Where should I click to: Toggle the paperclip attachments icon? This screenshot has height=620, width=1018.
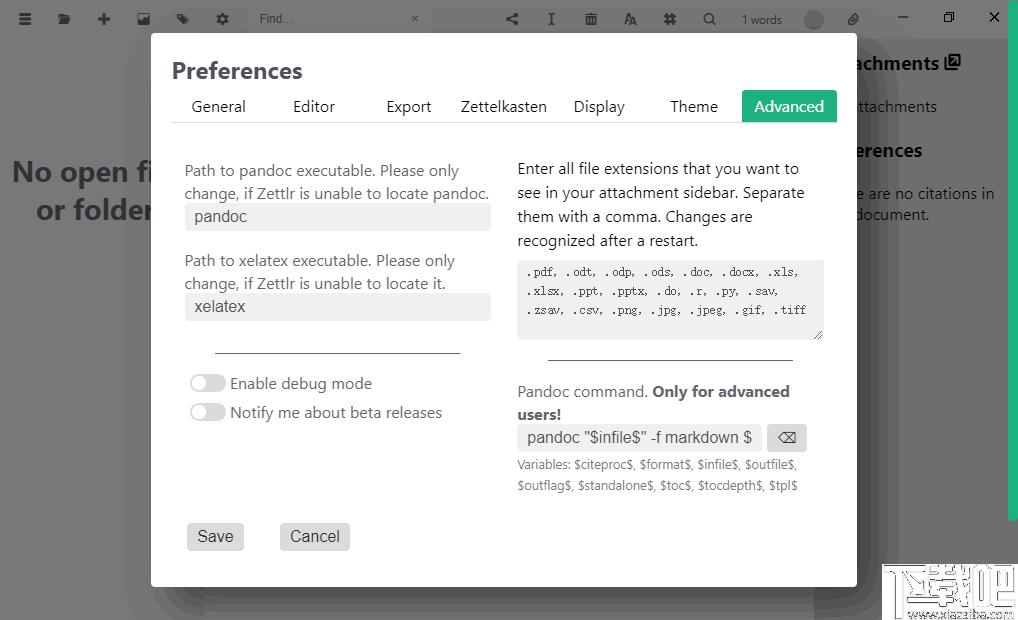853,19
